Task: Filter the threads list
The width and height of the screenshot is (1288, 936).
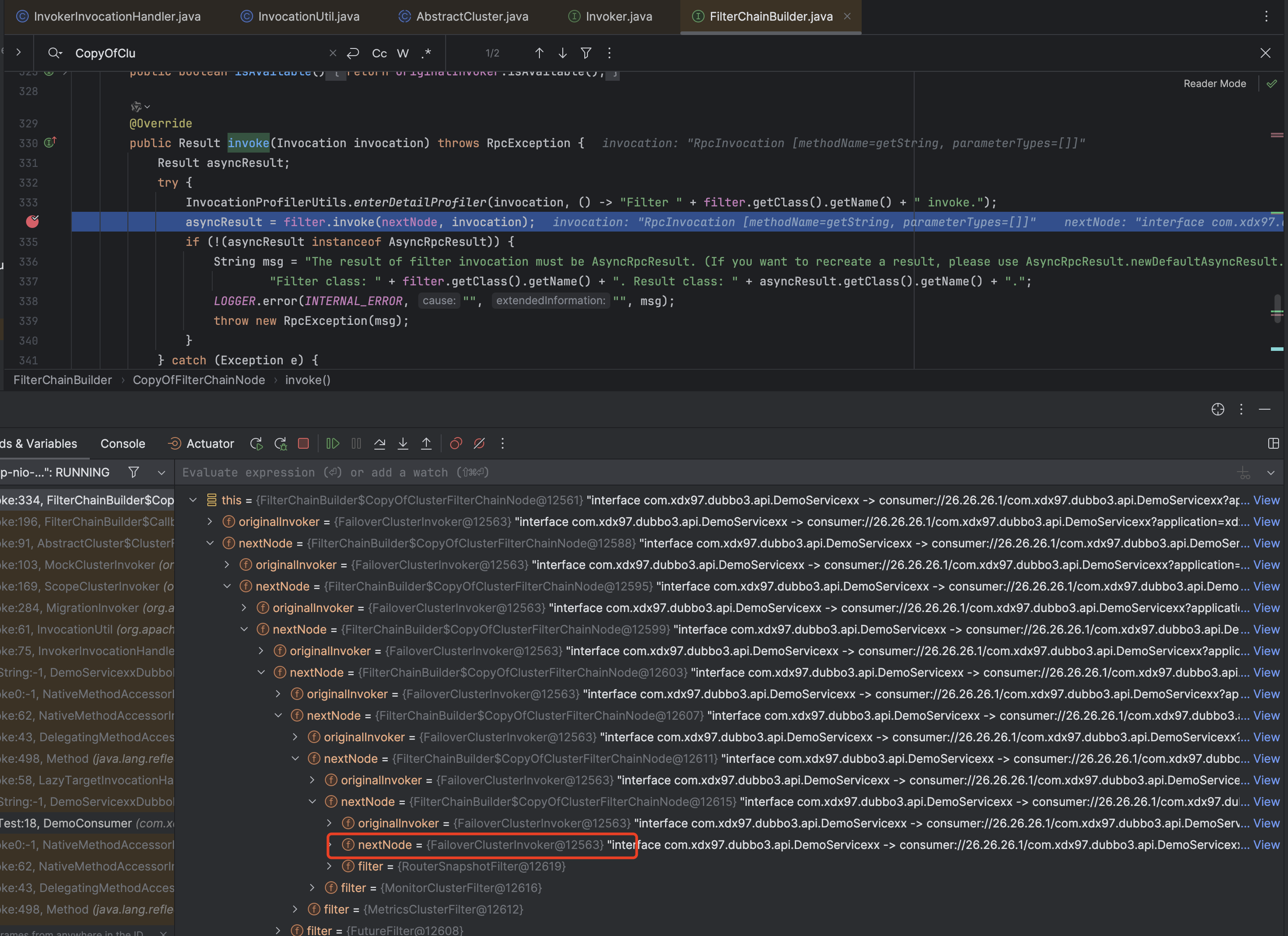Action: click(x=133, y=472)
